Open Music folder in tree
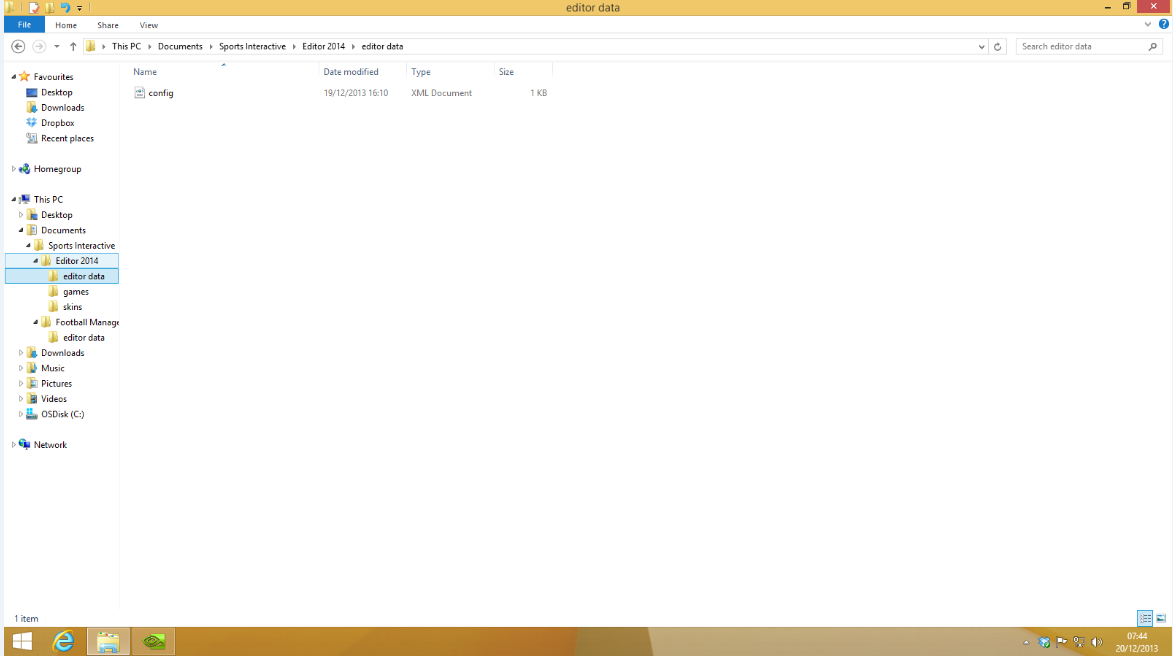1173x656 pixels. coord(52,368)
